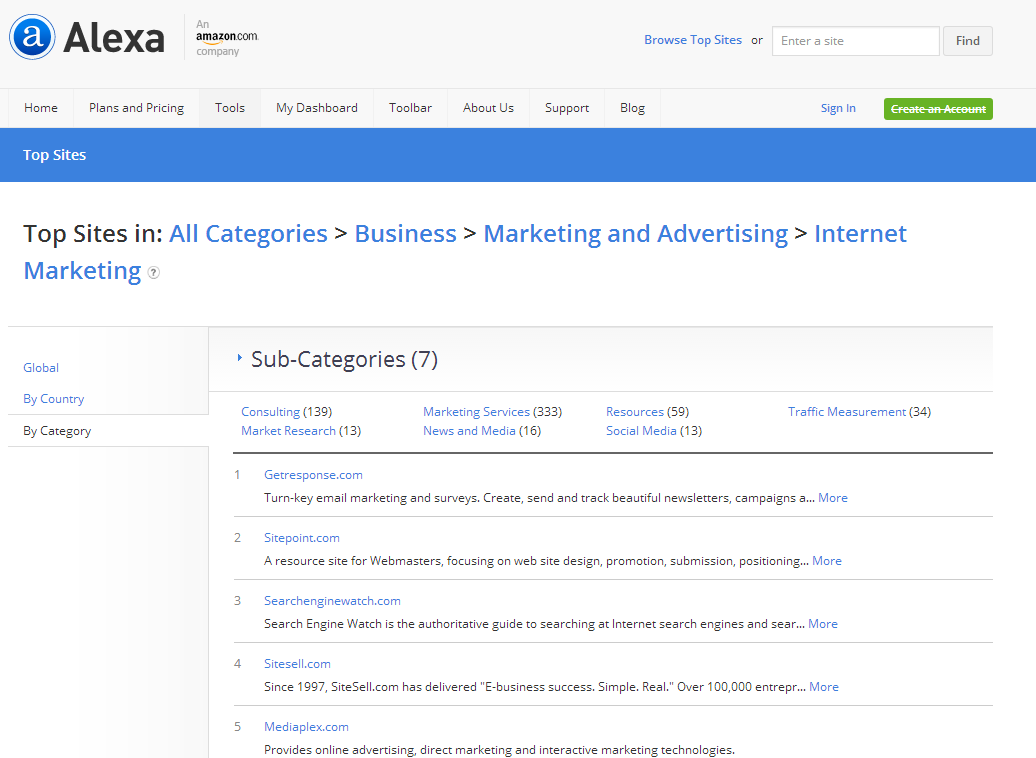This screenshot has width=1036, height=758.
Task: Navigate to Business breadcrumb category
Action: coord(405,234)
